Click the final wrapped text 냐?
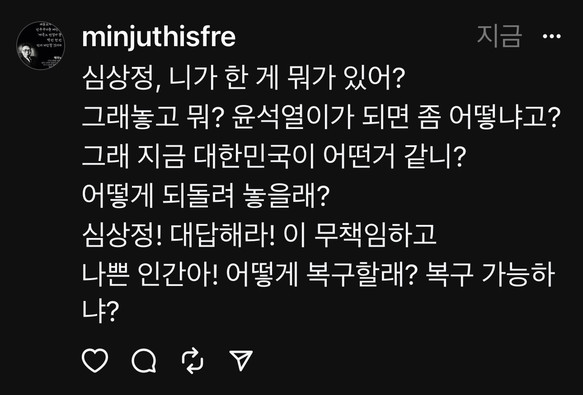Image resolution: width=583 pixels, height=395 pixels. point(100,311)
